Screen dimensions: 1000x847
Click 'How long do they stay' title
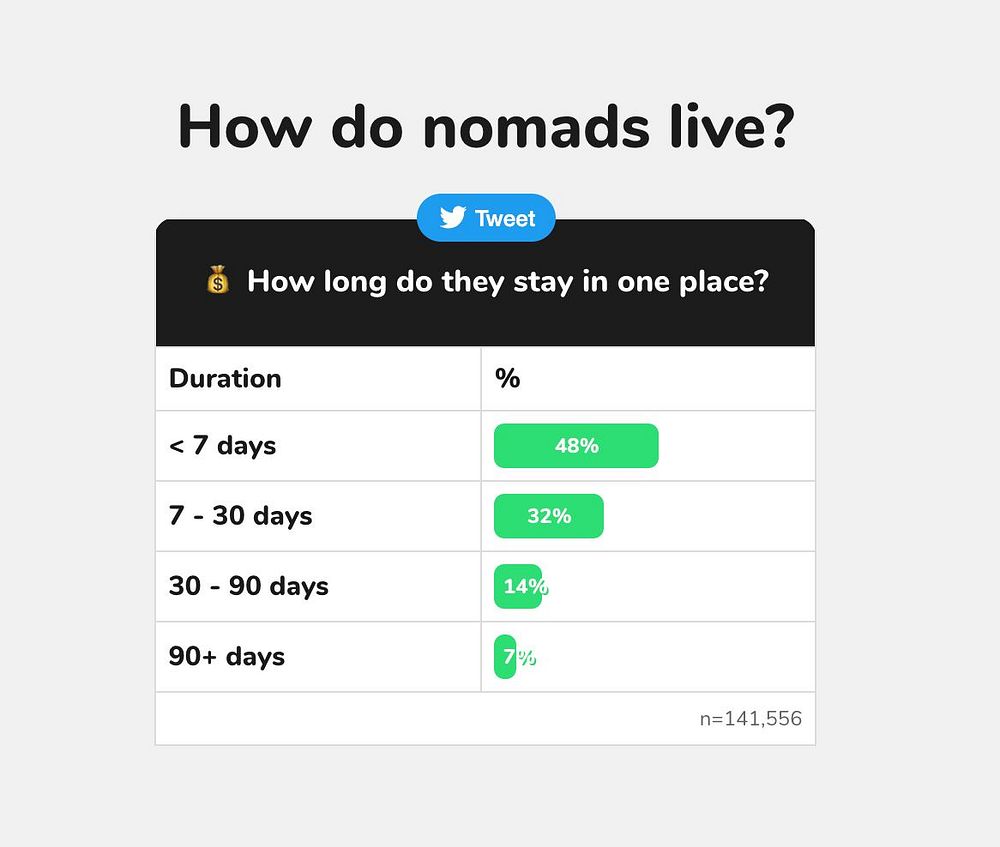click(508, 281)
